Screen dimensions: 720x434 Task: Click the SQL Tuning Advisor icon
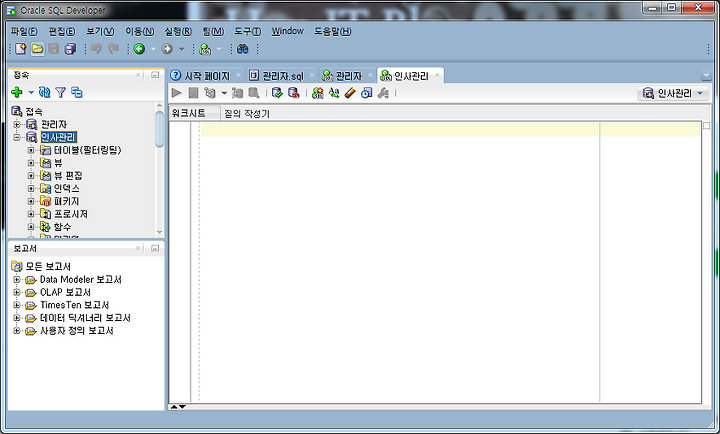(x=254, y=93)
